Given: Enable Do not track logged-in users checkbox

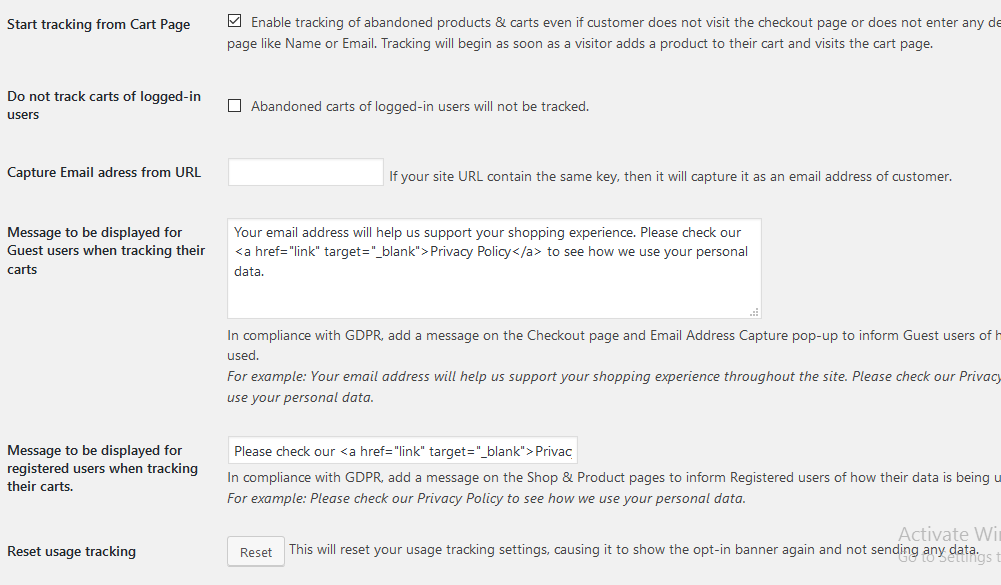Looking at the screenshot, I should click(x=234, y=106).
